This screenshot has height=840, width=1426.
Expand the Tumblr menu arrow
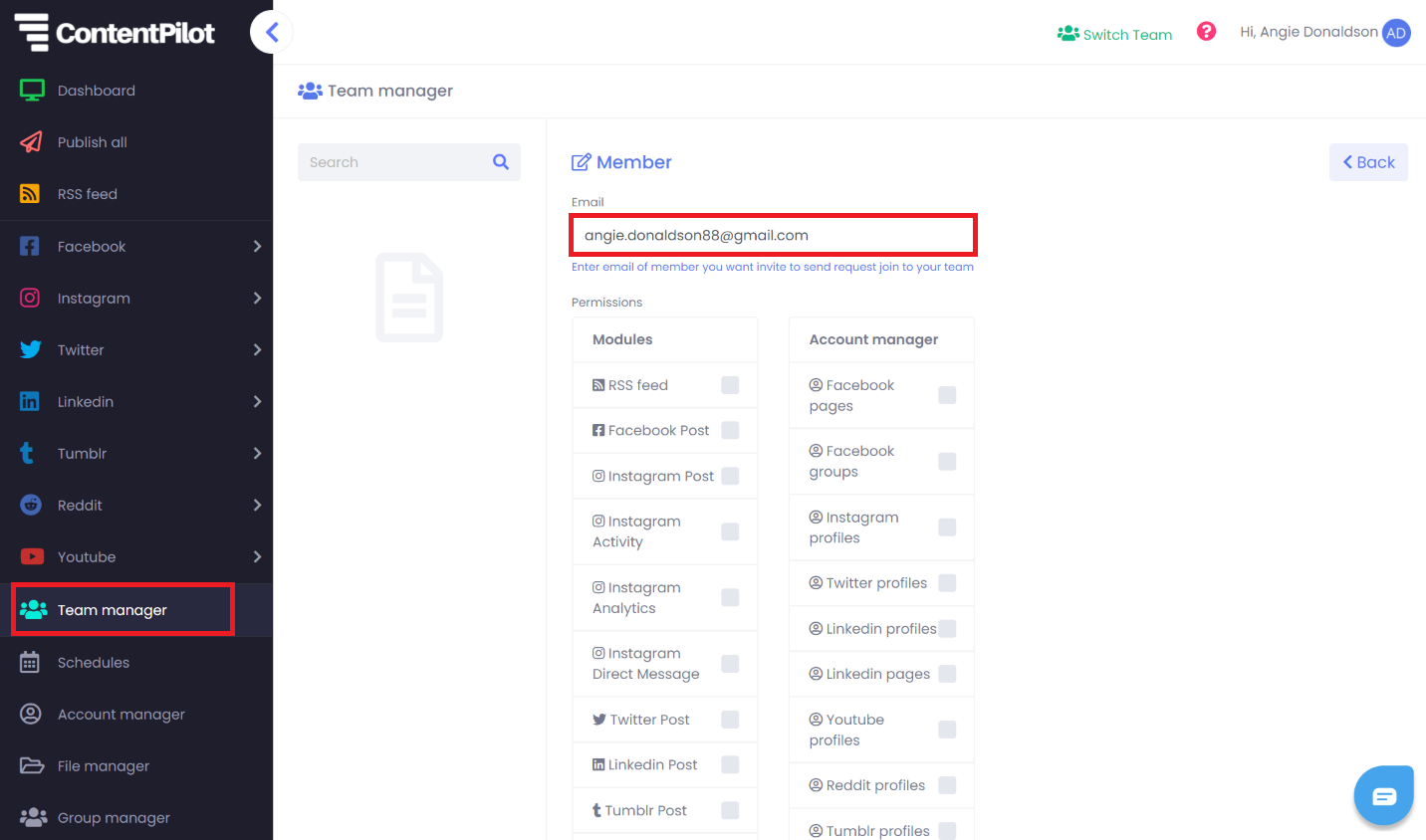click(257, 453)
